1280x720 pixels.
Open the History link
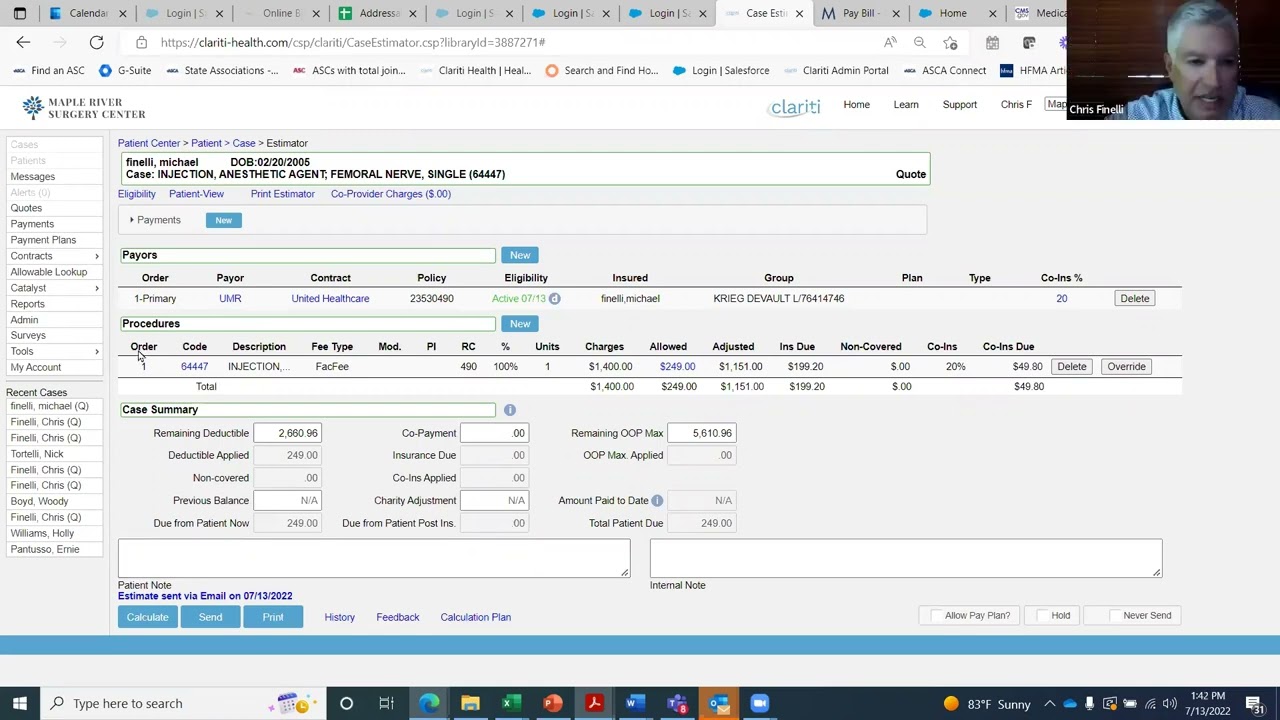point(339,617)
